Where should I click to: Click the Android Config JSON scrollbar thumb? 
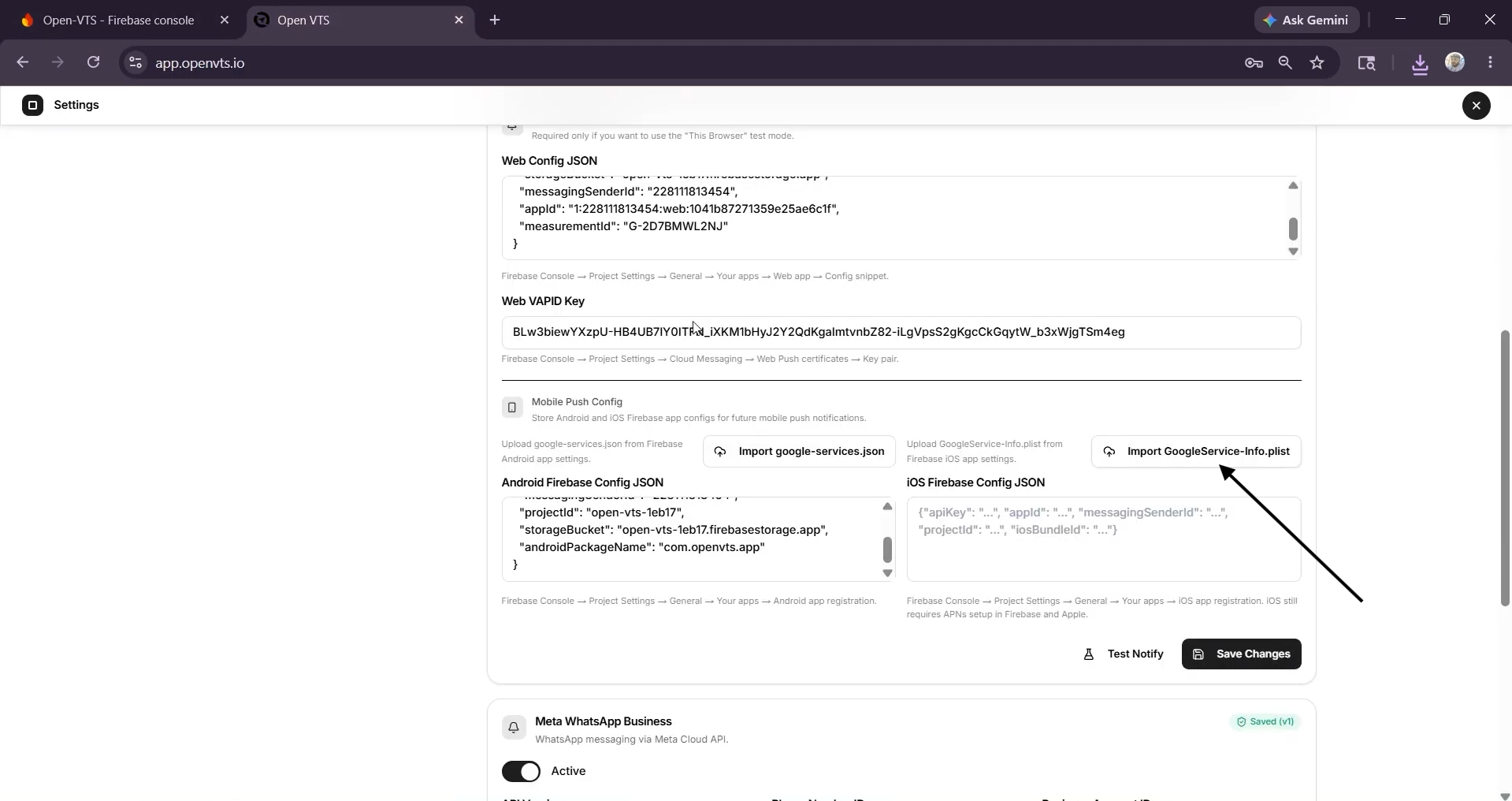click(x=887, y=550)
